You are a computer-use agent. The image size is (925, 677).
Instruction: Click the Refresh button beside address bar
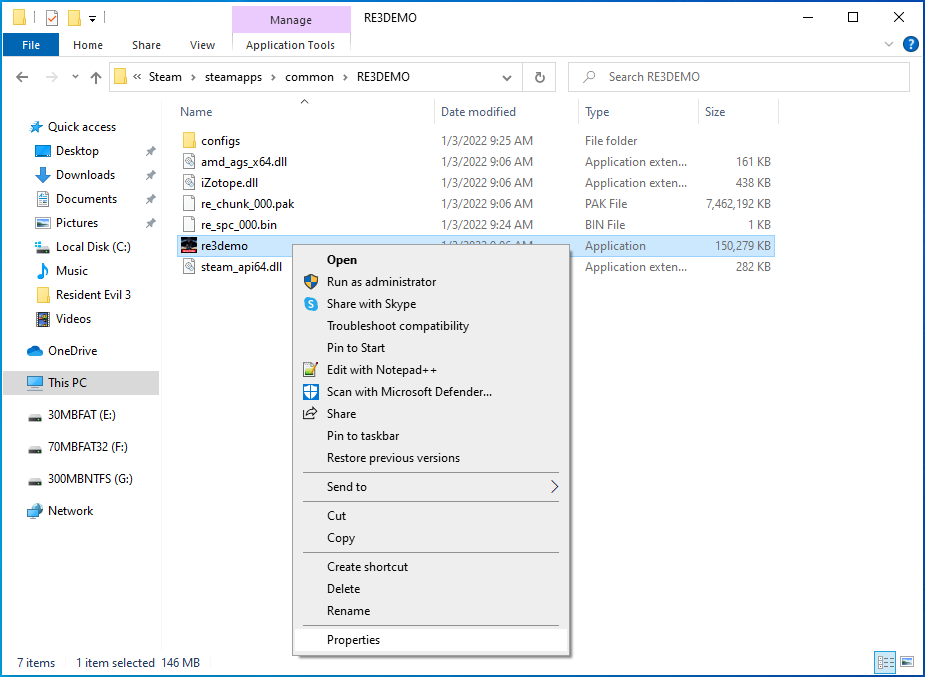pyautogui.click(x=540, y=77)
